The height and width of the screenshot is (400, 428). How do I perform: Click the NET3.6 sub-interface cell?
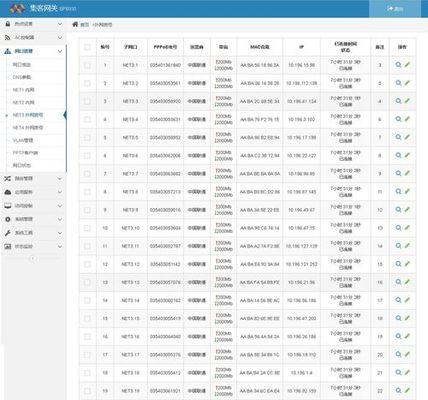pos(130,156)
